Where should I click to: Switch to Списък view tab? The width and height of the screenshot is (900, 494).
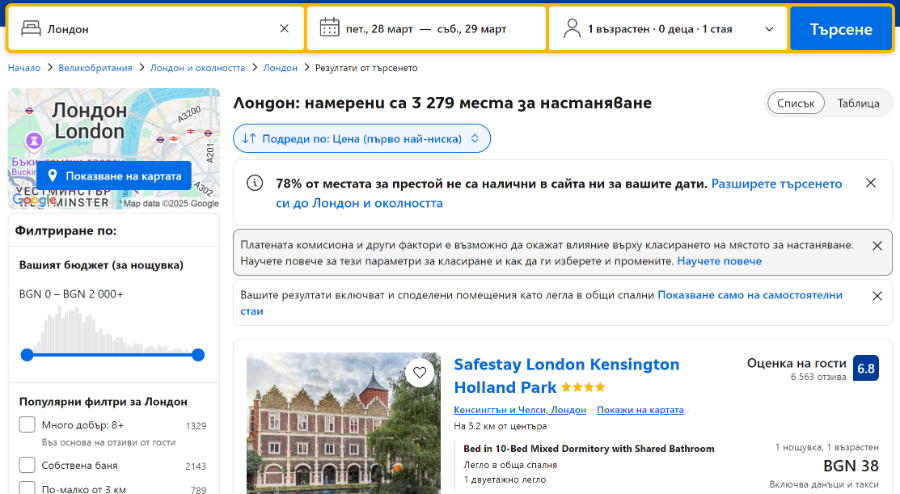pyautogui.click(x=796, y=103)
